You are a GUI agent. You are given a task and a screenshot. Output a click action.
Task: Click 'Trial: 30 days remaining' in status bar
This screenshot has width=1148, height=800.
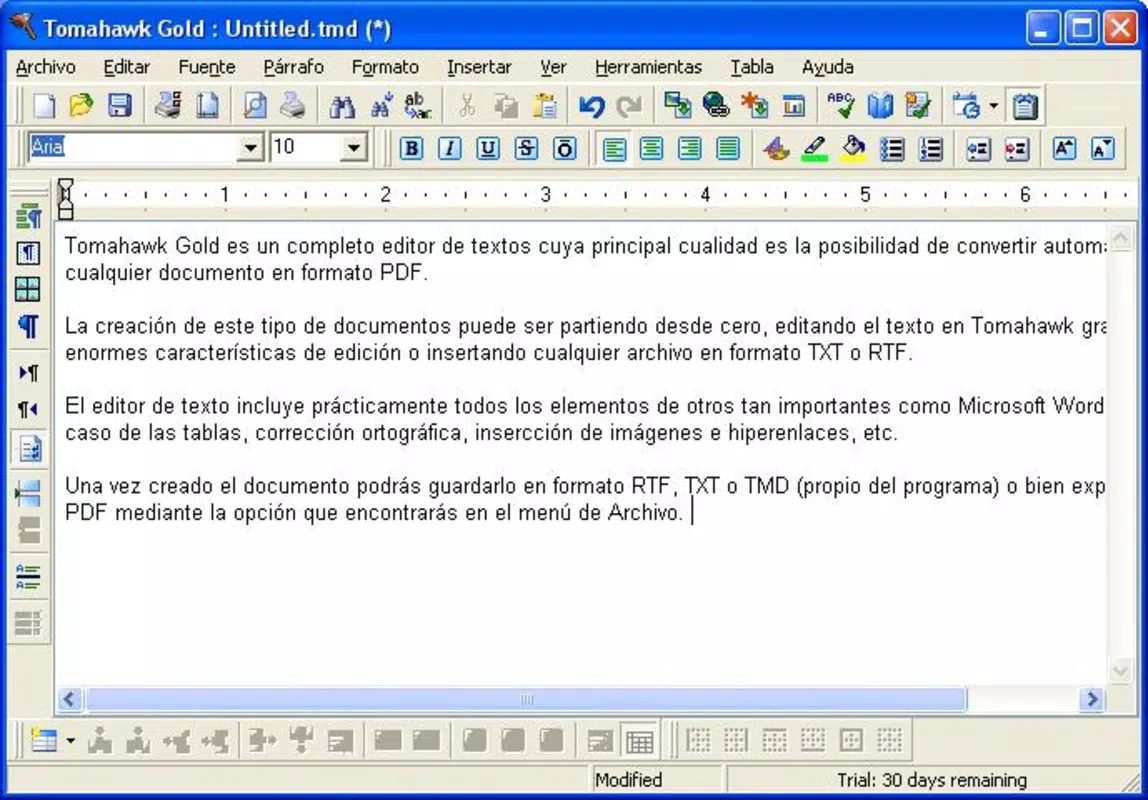click(x=932, y=780)
